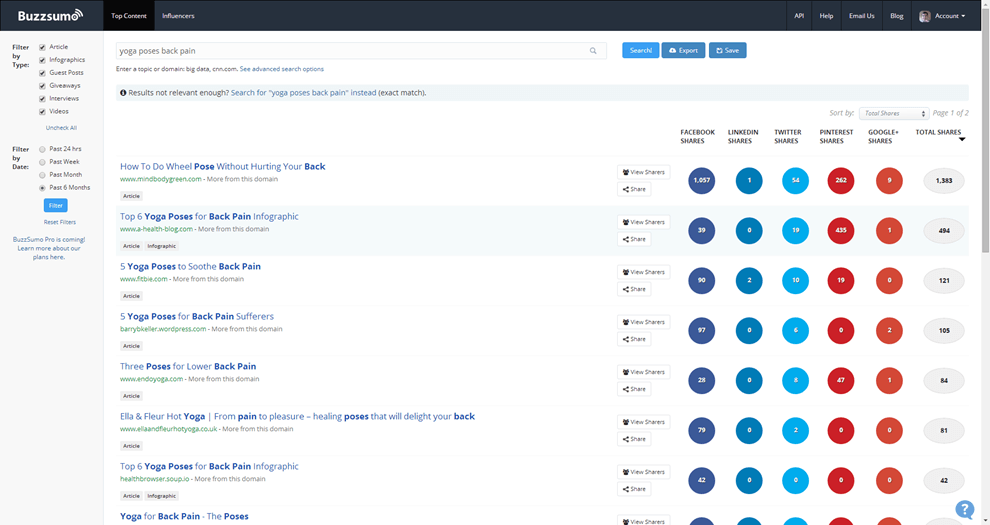The height and width of the screenshot is (525, 990).
Task: Select the Past Week date radio
Action: [x=42, y=162]
